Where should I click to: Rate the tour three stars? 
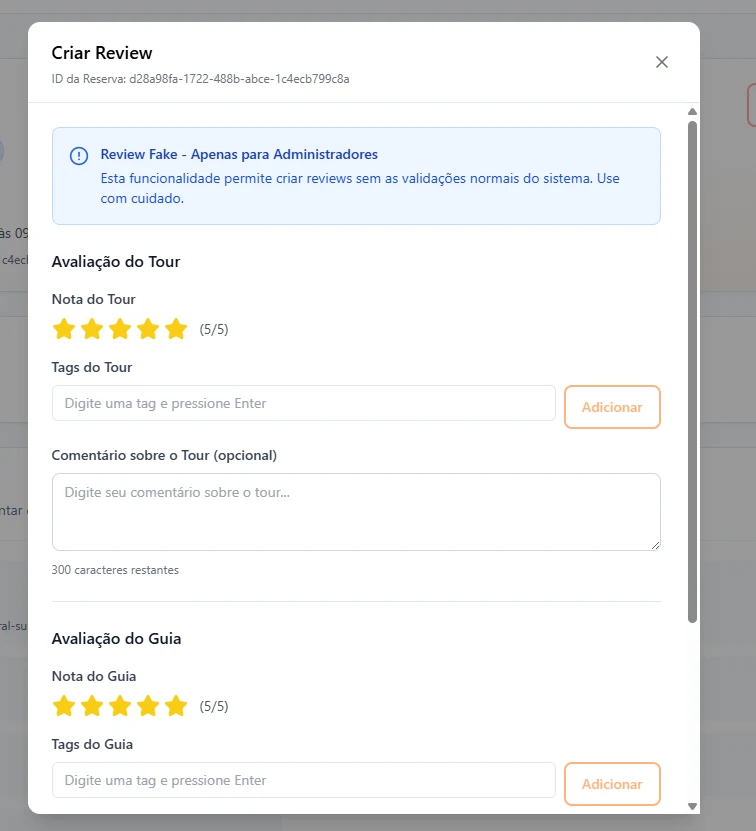tap(120, 329)
